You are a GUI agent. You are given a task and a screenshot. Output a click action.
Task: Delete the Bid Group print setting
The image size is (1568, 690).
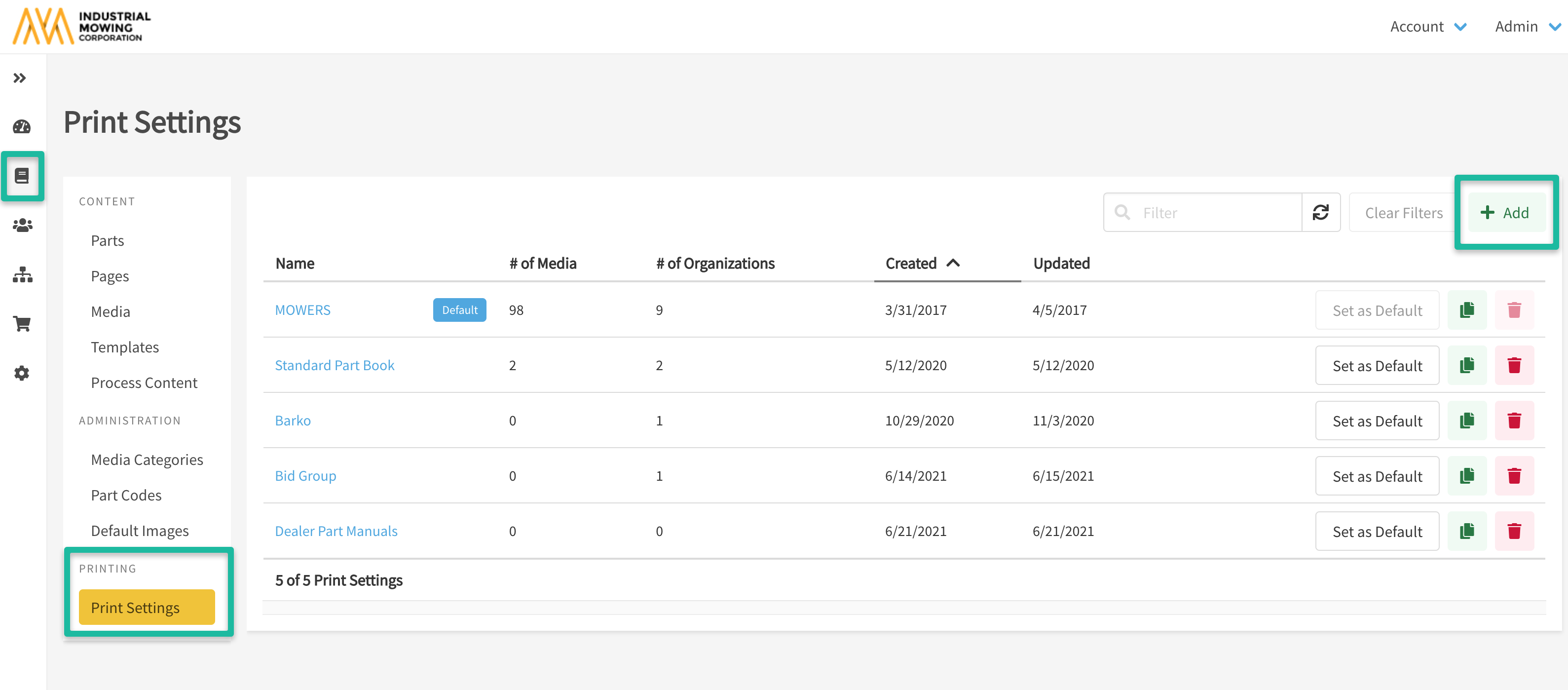(1514, 476)
